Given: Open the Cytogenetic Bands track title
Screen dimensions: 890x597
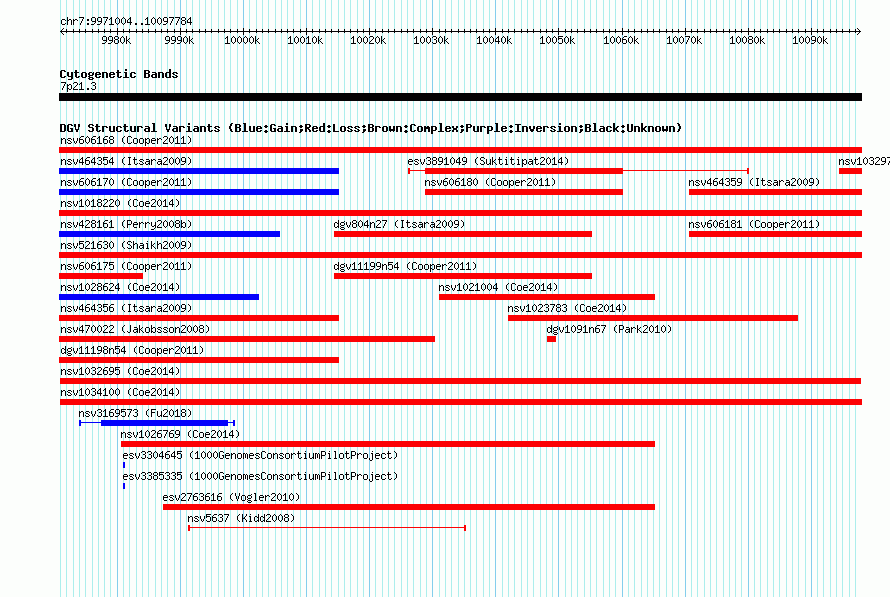Looking at the screenshot, I should pyautogui.click(x=119, y=74).
